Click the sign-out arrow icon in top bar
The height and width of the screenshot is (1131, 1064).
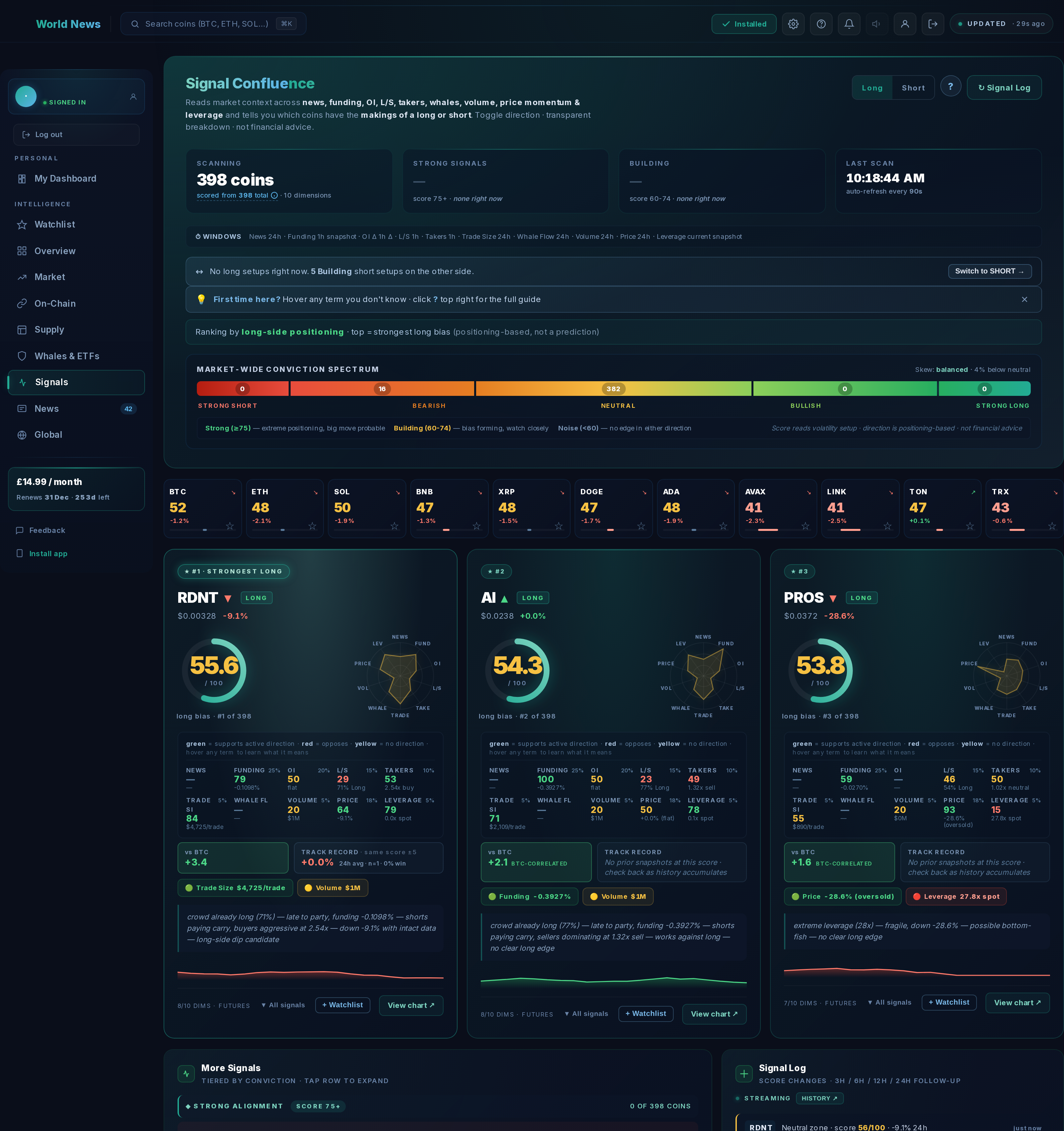pos(933,24)
